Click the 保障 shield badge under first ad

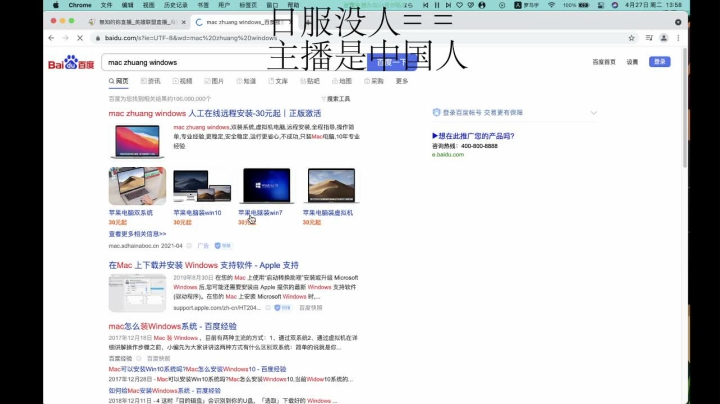pyautogui.click(x=223, y=246)
